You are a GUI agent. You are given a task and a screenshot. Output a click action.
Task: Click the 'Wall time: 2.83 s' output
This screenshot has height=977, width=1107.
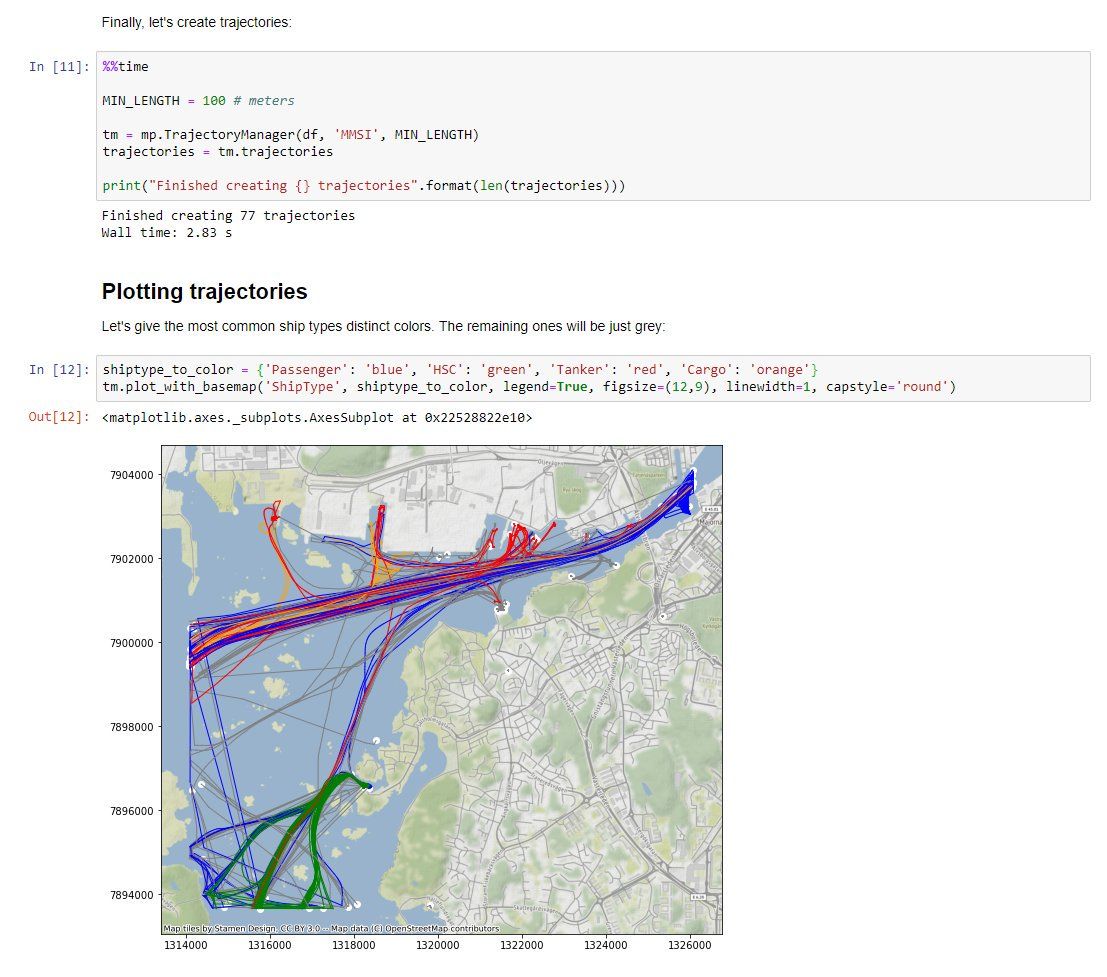click(166, 233)
